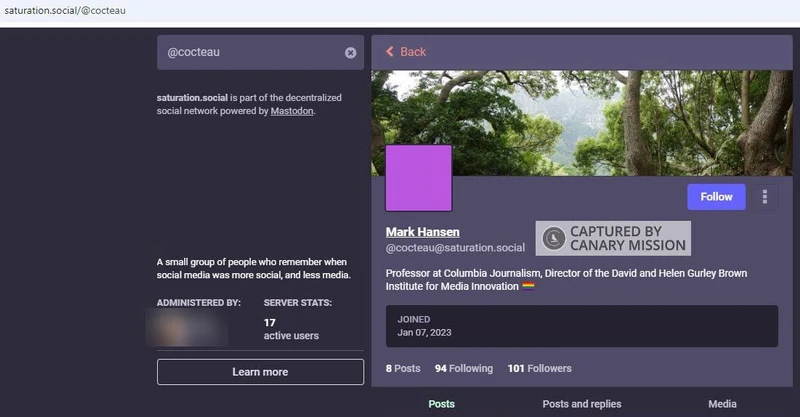Focus the search box containing @cocteau
Screen dimensions: 800x417
(x=250, y=53)
